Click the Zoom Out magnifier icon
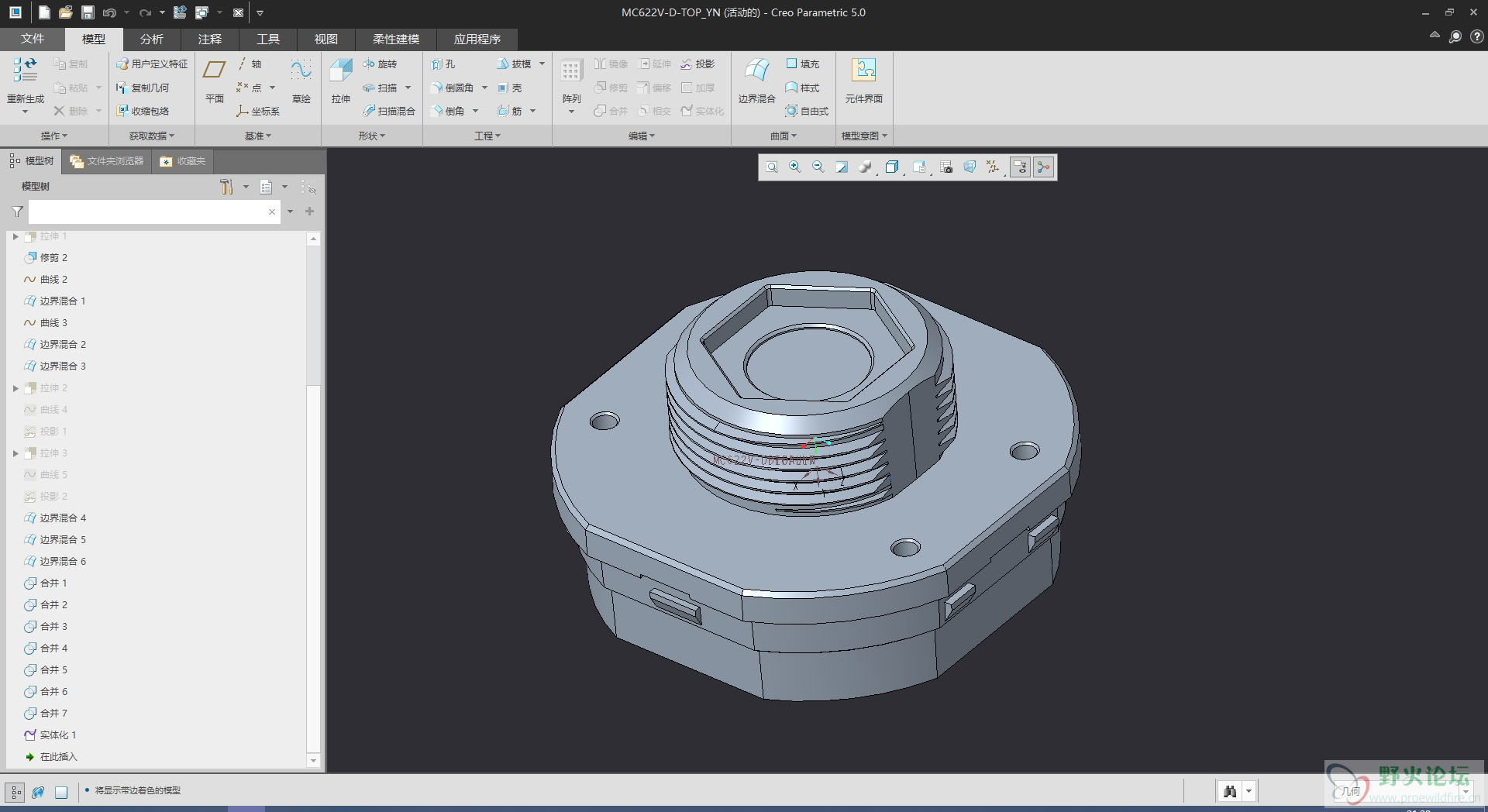This screenshot has width=1488, height=812. tap(818, 167)
